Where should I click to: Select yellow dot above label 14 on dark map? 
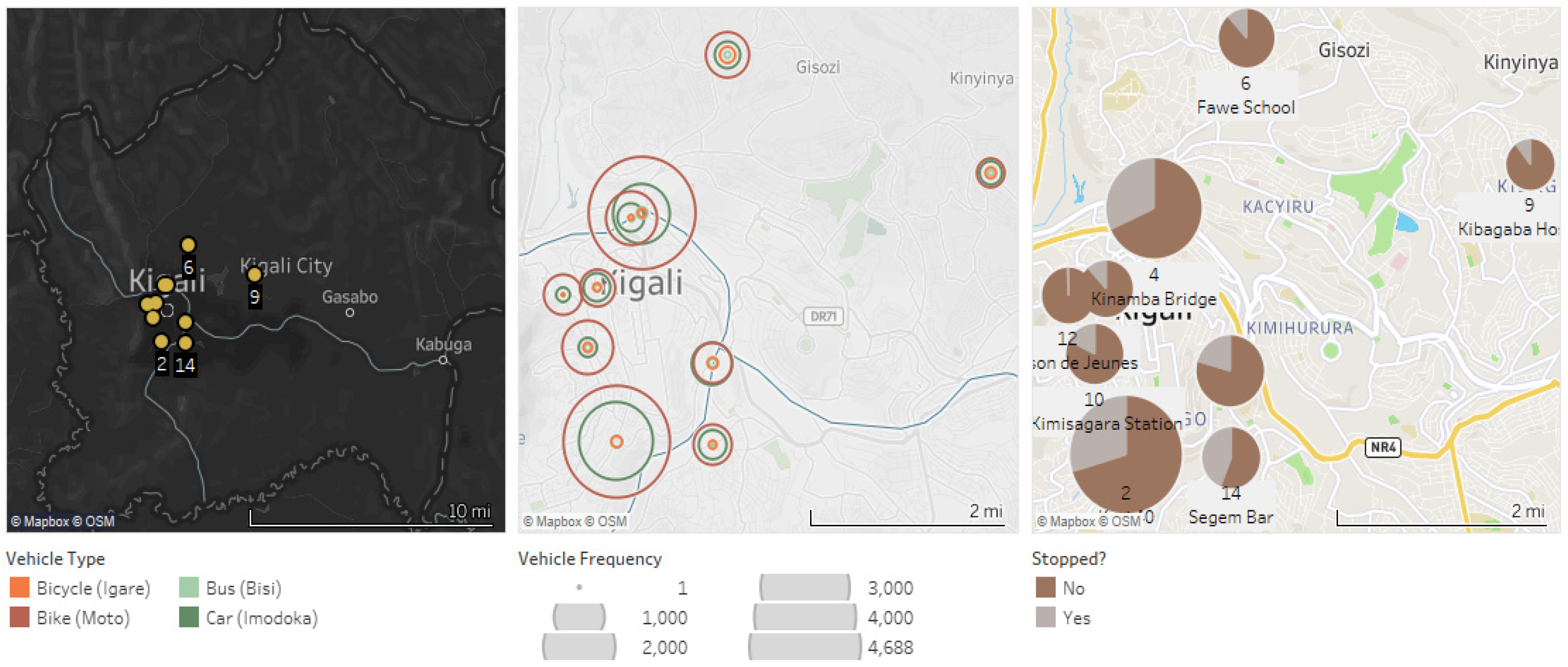[185, 343]
